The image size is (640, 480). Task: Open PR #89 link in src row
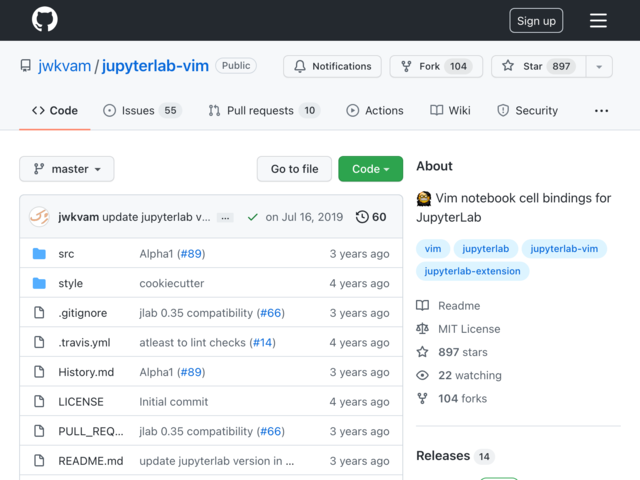(x=191, y=254)
